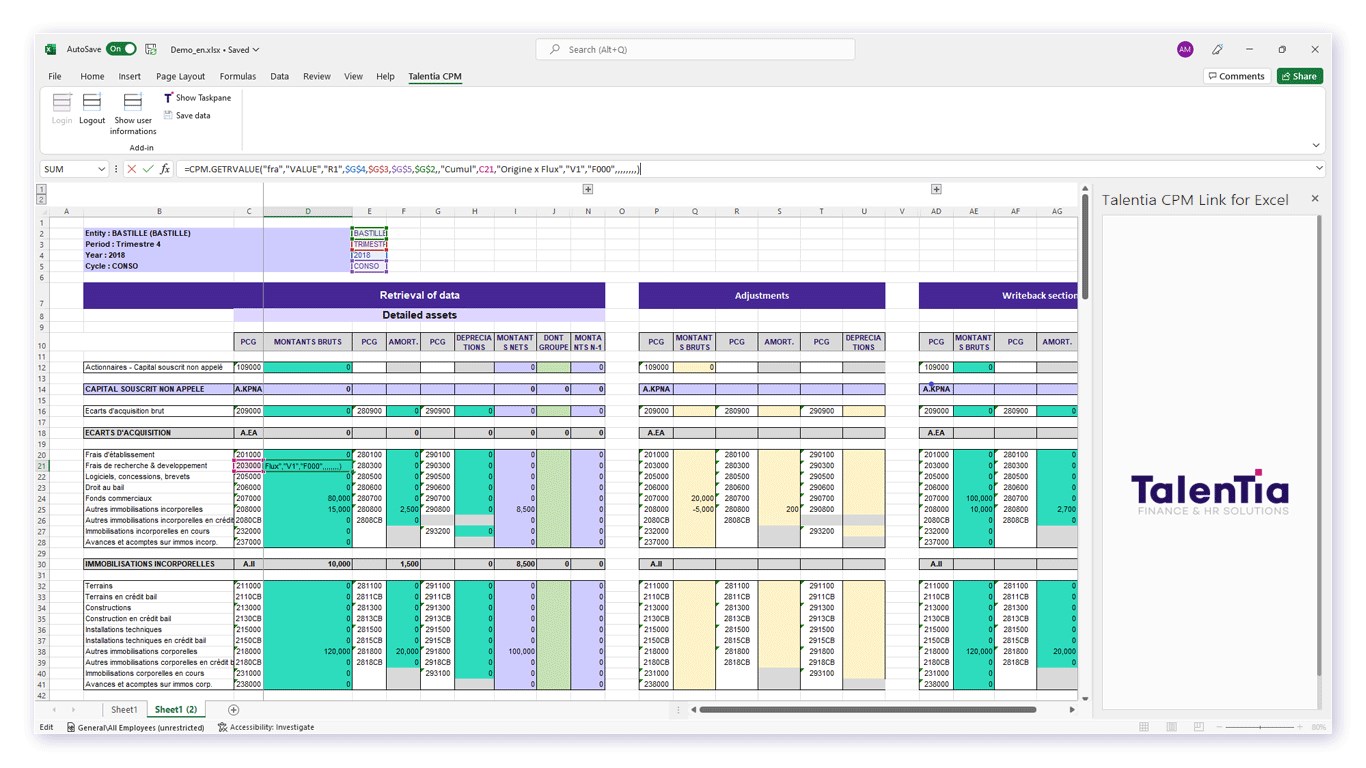Screen dimensions: 1366x768
Task: Click the vertical scrollbar of the sheet
Action: [1084, 246]
